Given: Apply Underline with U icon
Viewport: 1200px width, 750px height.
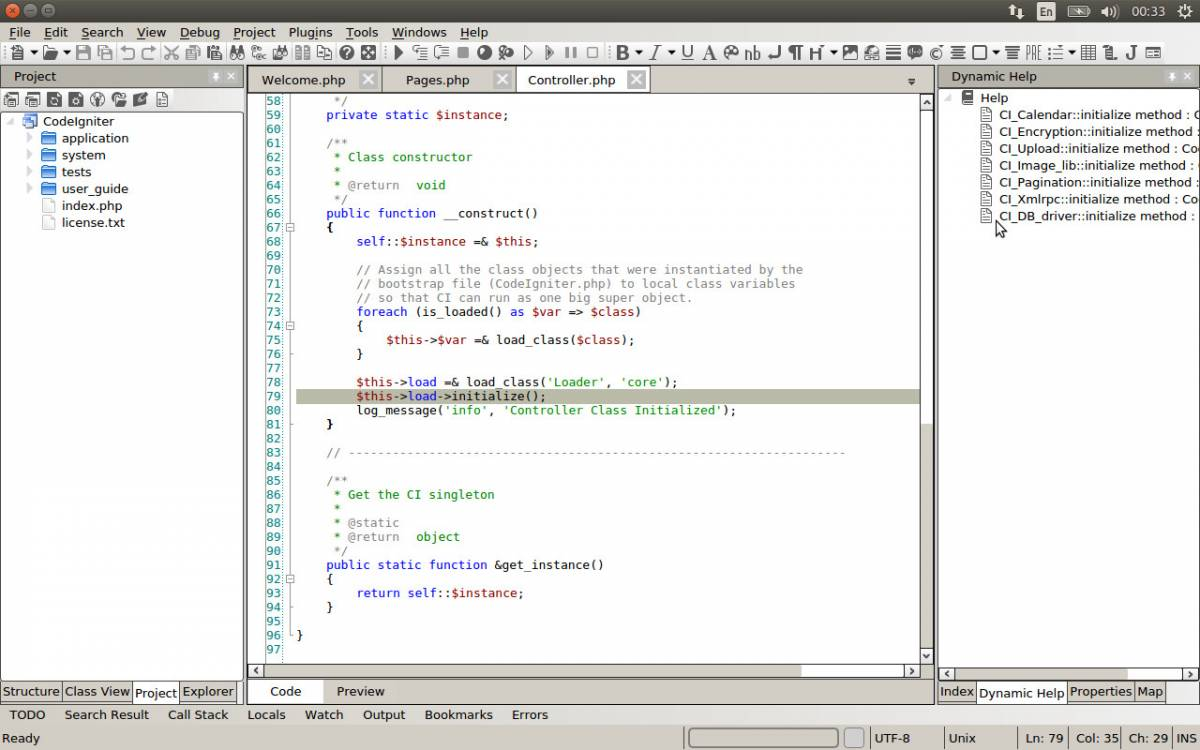Looking at the screenshot, I should (687, 53).
